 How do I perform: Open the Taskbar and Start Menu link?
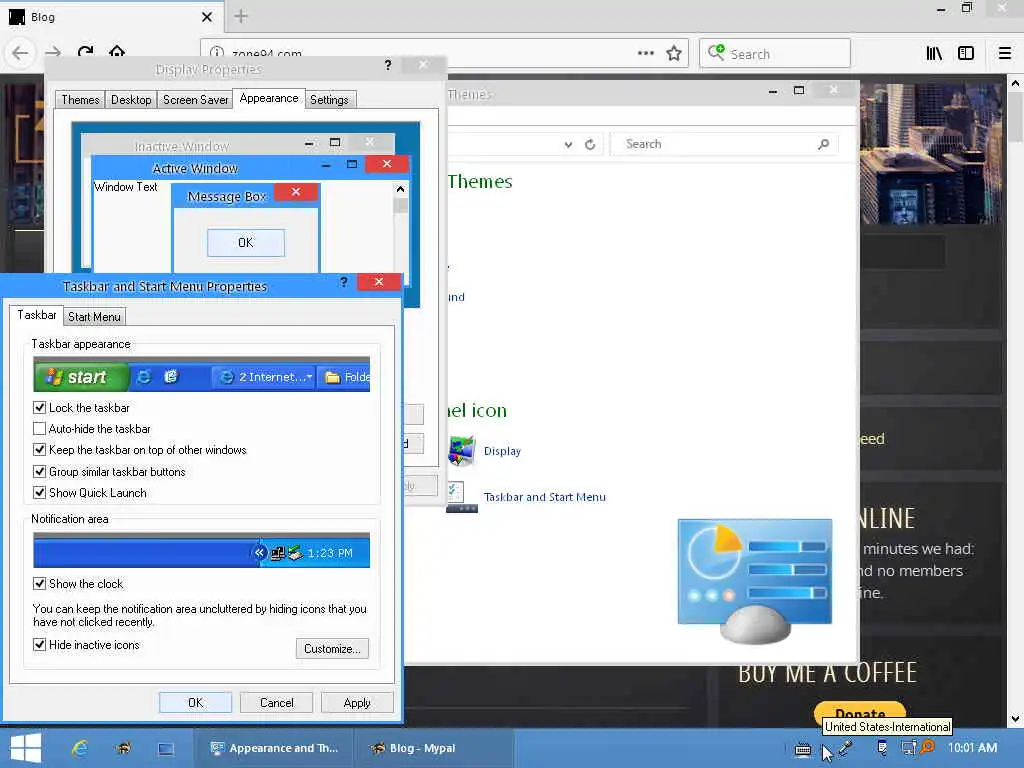coord(545,497)
